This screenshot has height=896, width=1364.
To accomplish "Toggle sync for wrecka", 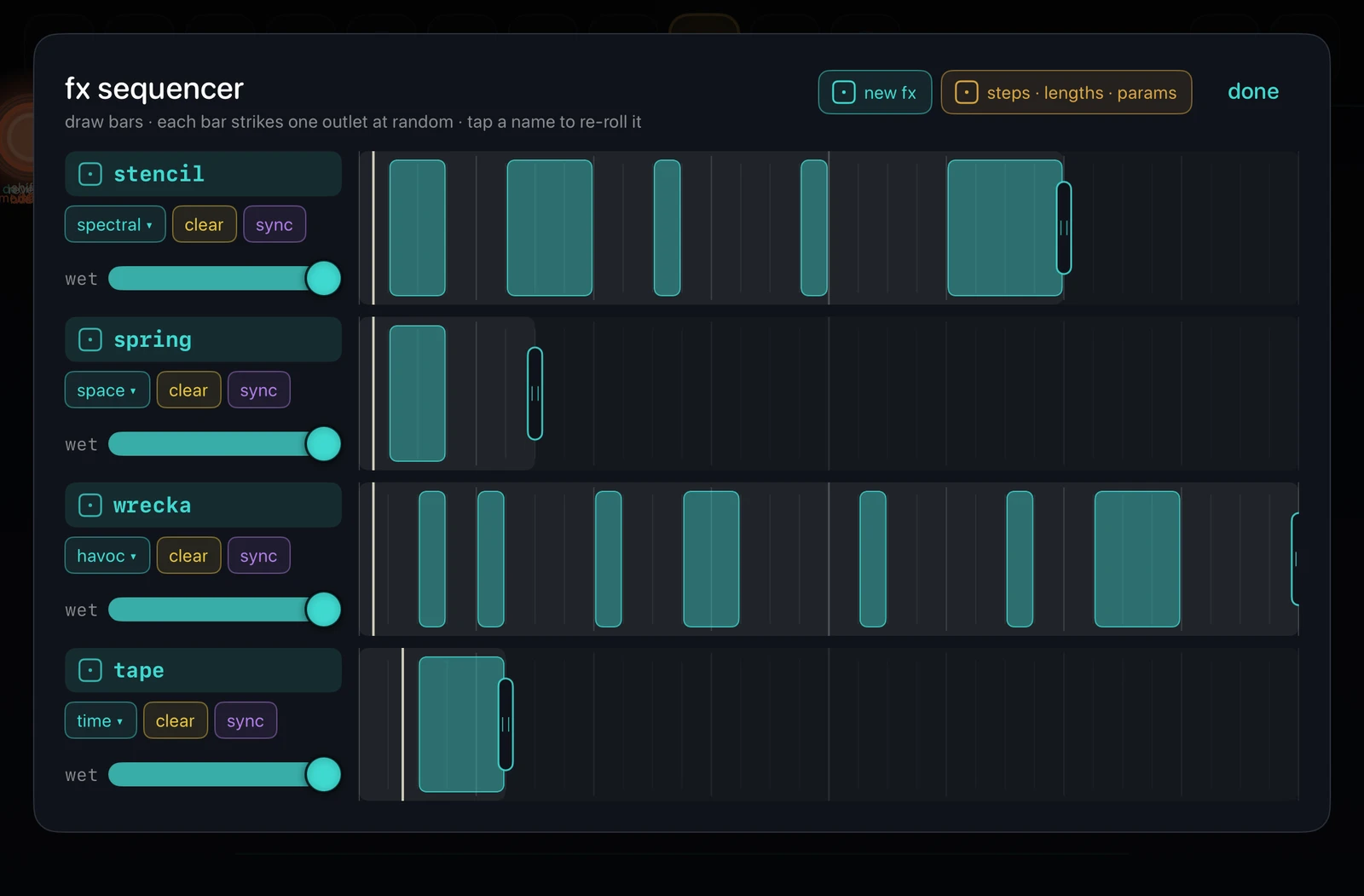I will 259,555.
